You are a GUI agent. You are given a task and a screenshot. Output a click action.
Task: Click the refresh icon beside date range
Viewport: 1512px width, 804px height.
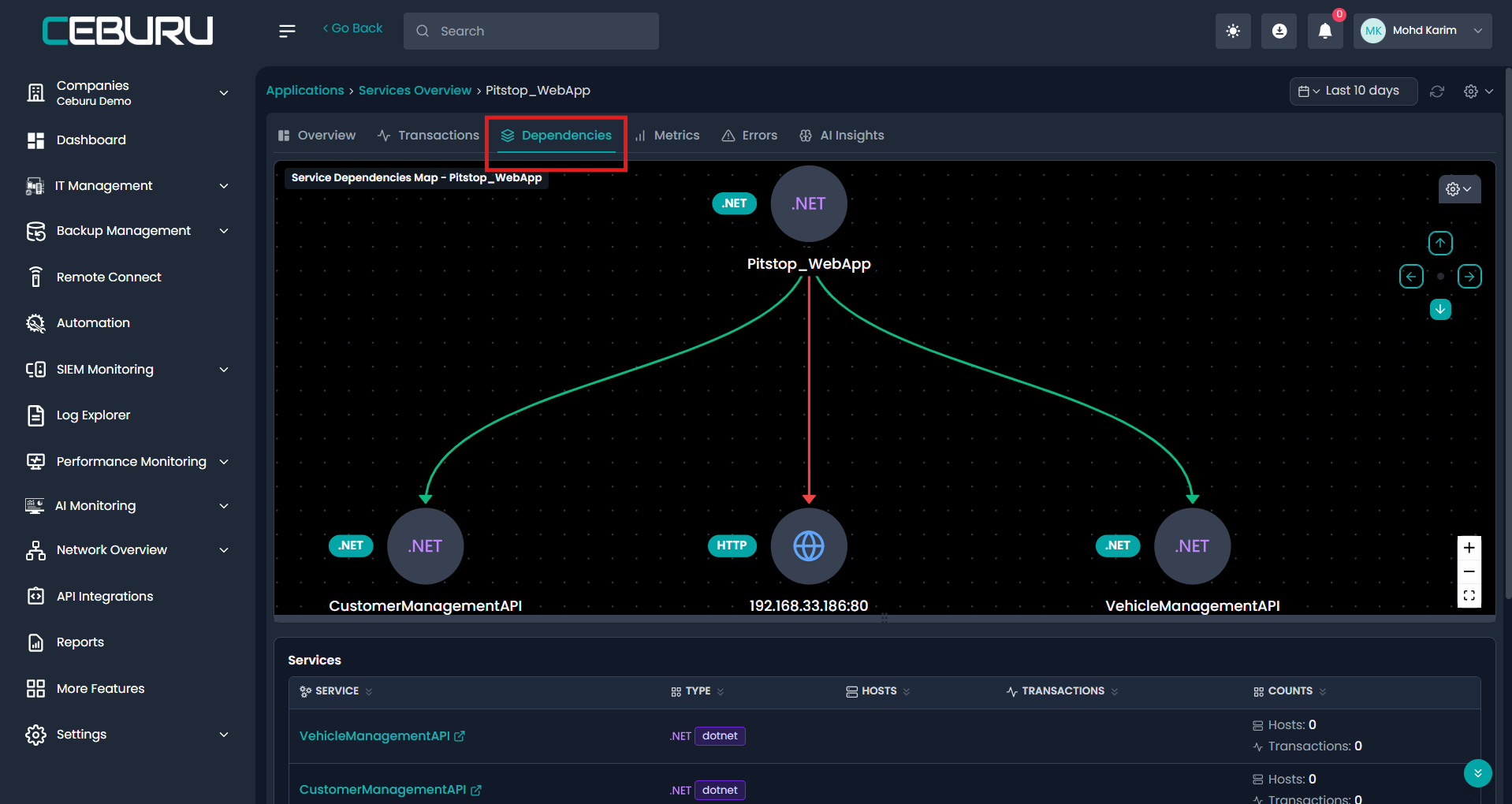point(1437,91)
